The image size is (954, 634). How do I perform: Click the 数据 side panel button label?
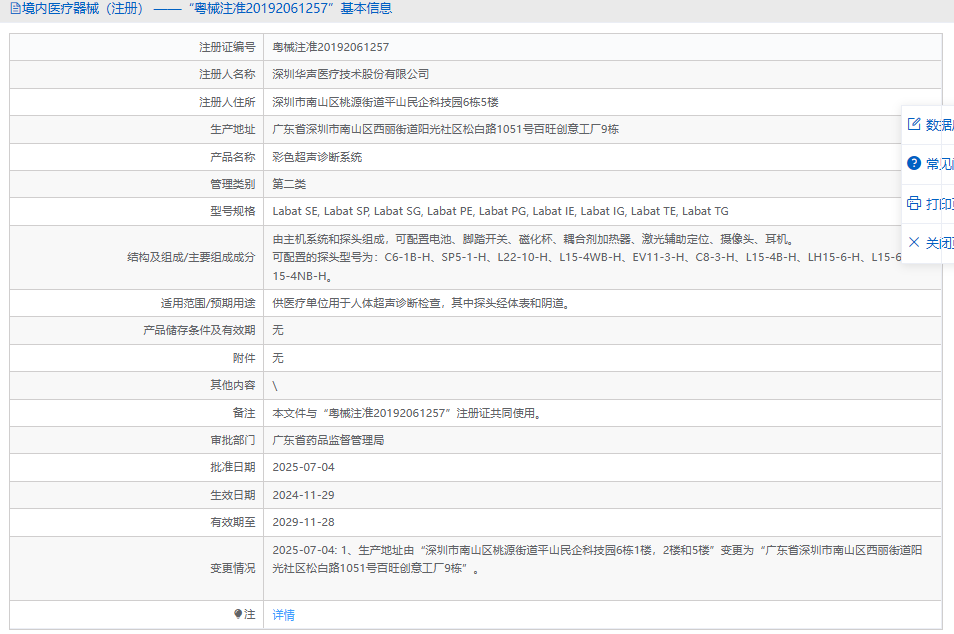tap(939, 125)
